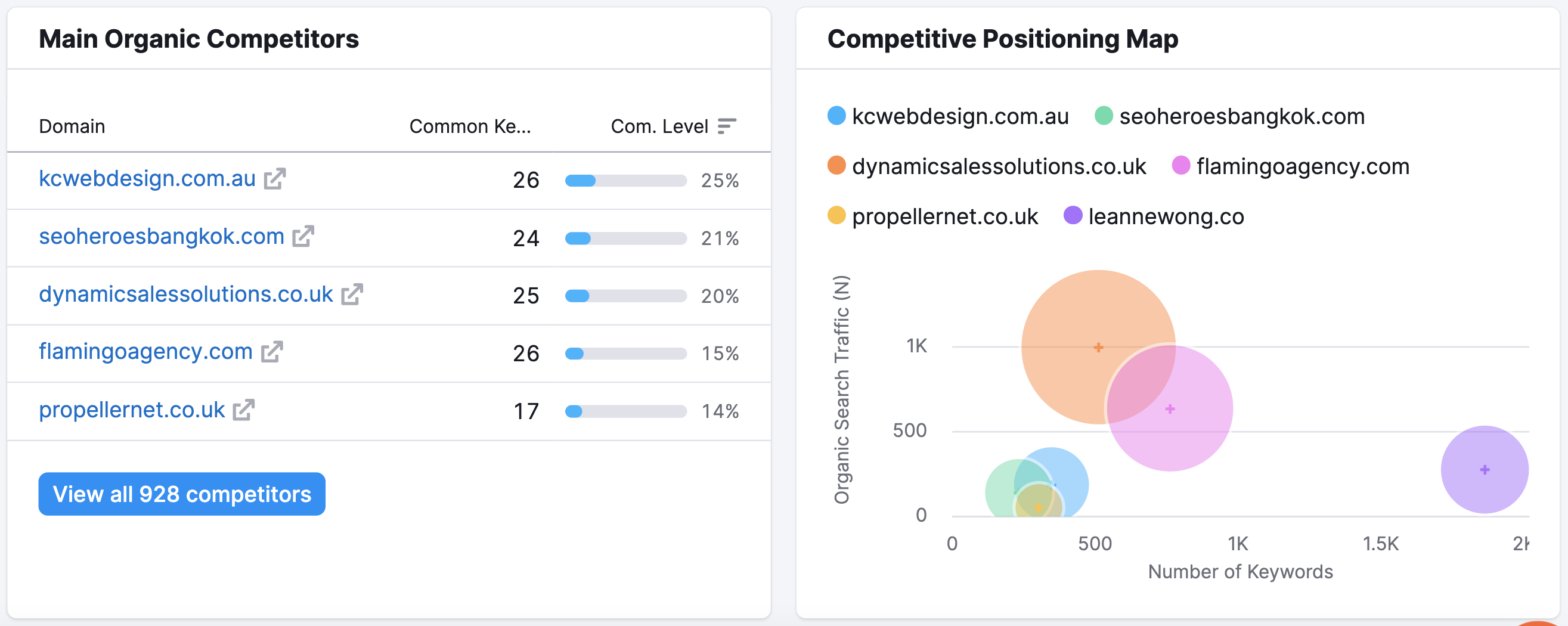Click the sort icon beside Com. Level header
This screenshot has width=1568, height=626.
[728, 125]
